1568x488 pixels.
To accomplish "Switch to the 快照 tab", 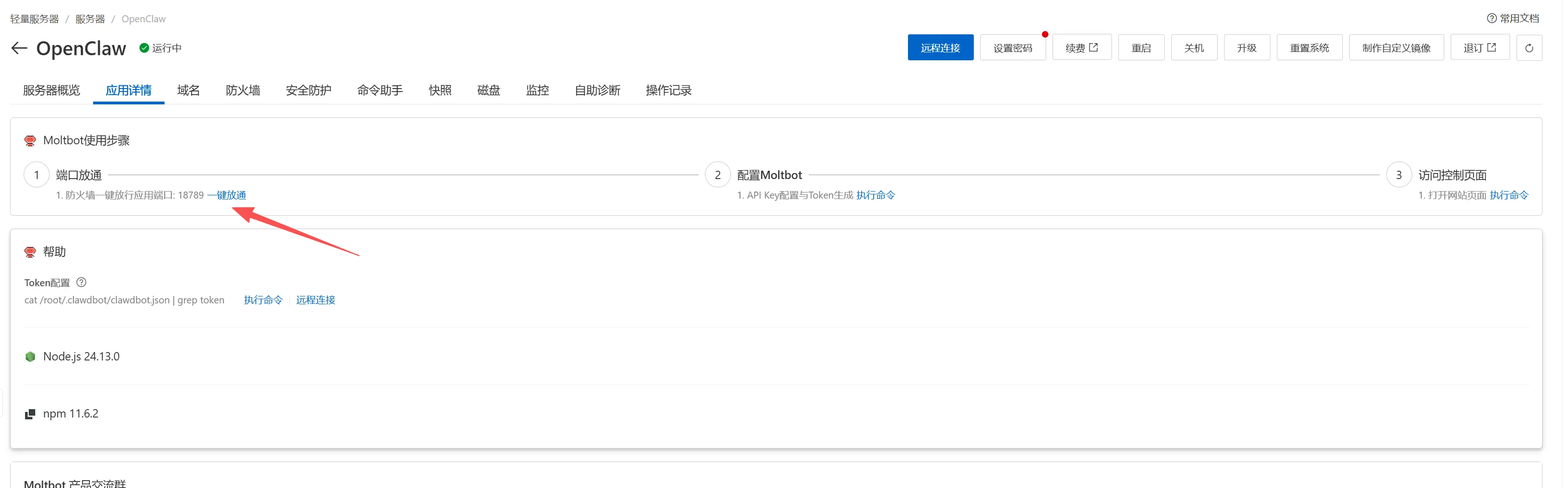I will pos(440,90).
